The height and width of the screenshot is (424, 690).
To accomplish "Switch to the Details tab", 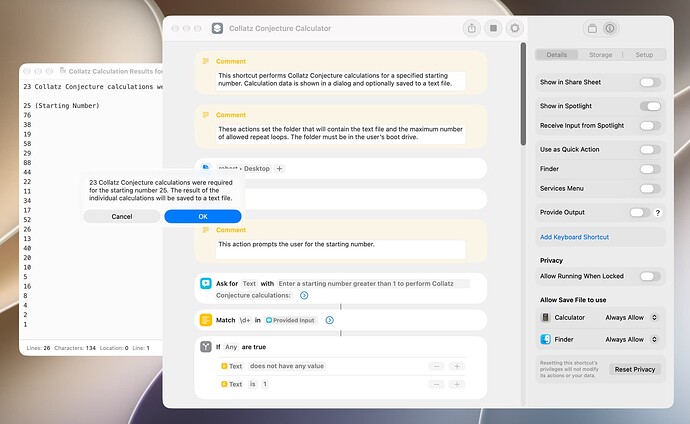I will coord(557,55).
